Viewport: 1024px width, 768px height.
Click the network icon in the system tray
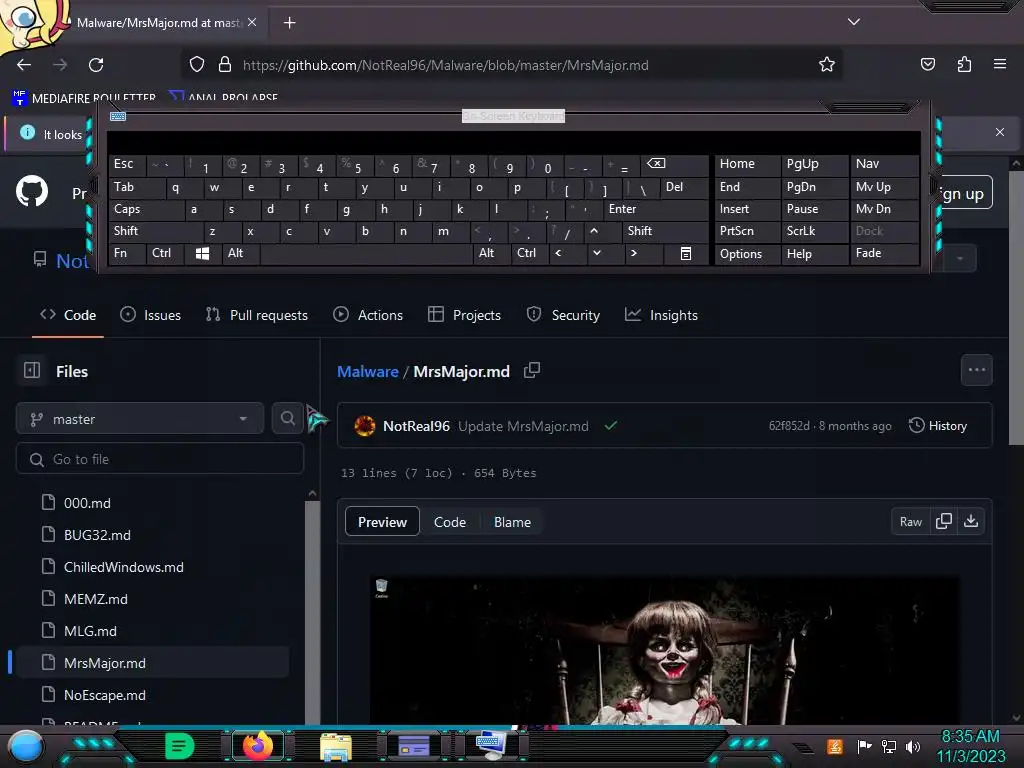(889, 746)
